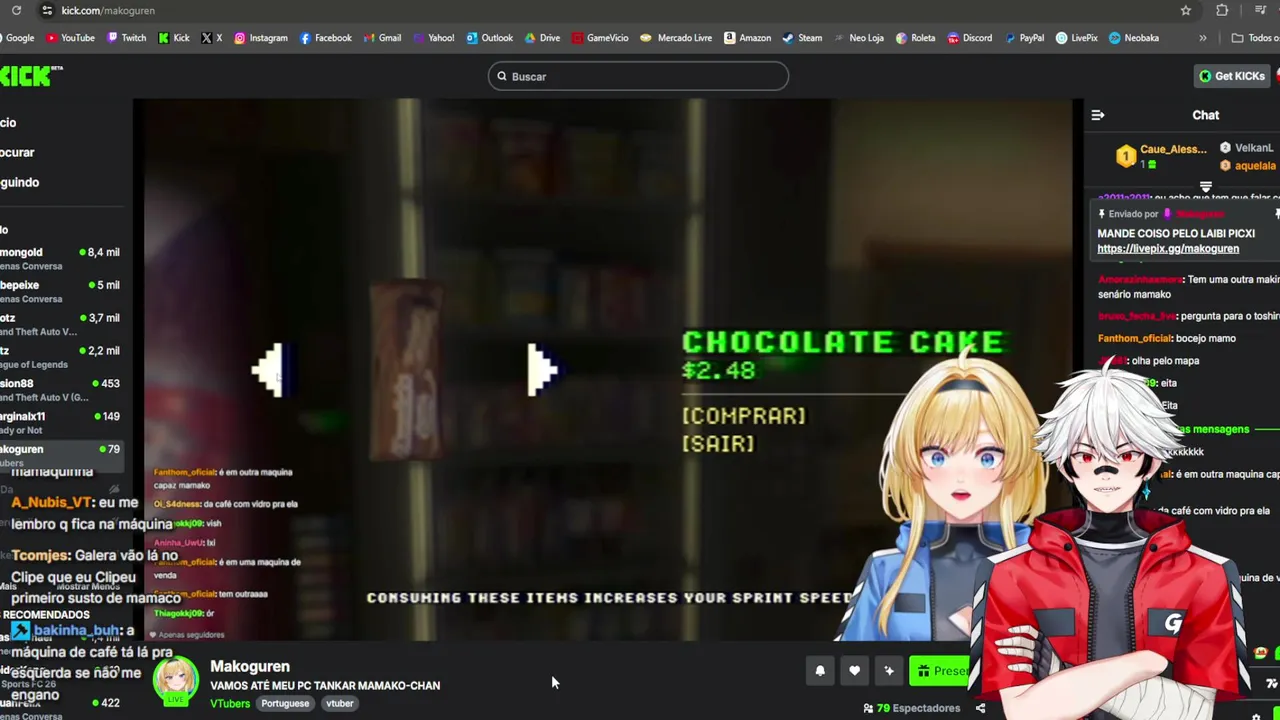
Task: Open the sidebar channel with 3,7 mil viewers
Action: point(60,324)
